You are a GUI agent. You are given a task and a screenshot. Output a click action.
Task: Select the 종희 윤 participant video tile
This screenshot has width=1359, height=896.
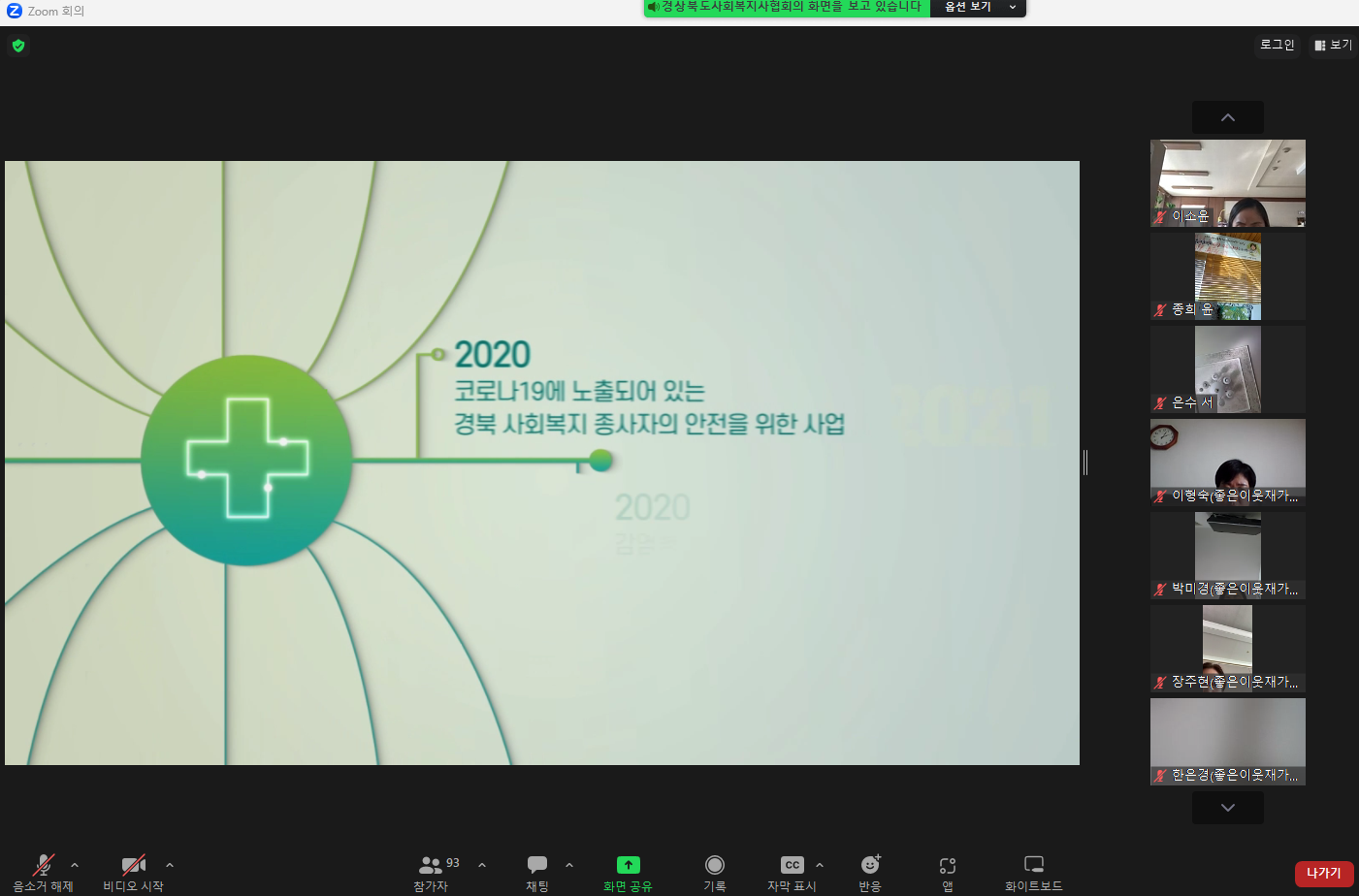(1228, 276)
